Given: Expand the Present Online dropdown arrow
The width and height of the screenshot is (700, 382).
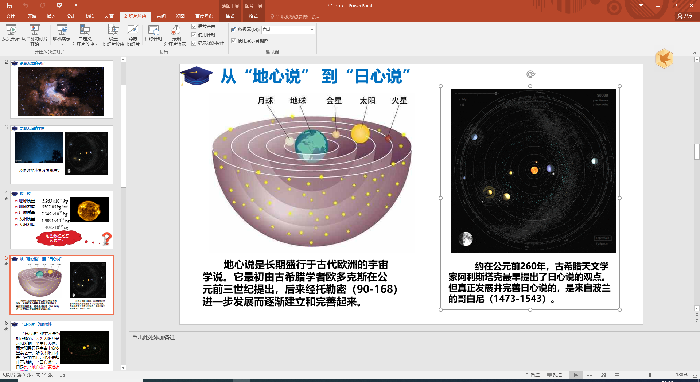Looking at the screenshot, I should click(x=62, y=43).
